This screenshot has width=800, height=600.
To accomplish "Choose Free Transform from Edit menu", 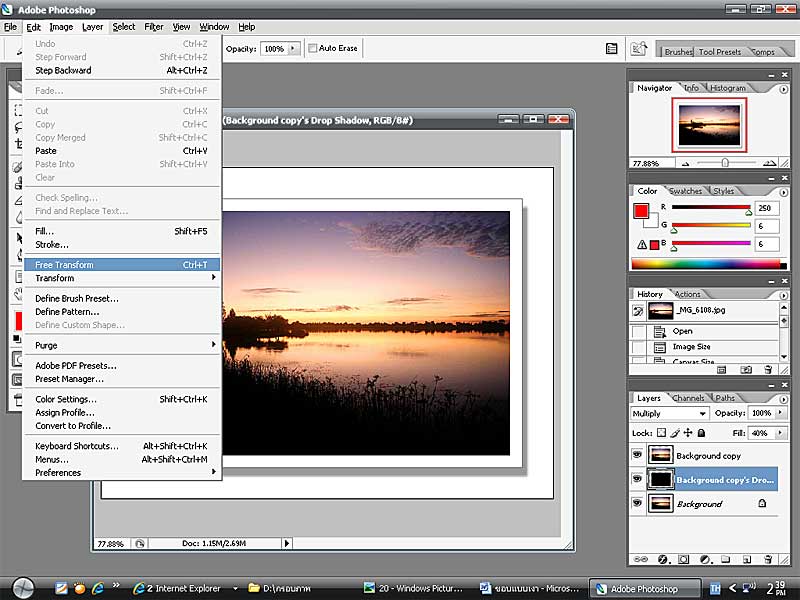I will click(x=122, y=265).
